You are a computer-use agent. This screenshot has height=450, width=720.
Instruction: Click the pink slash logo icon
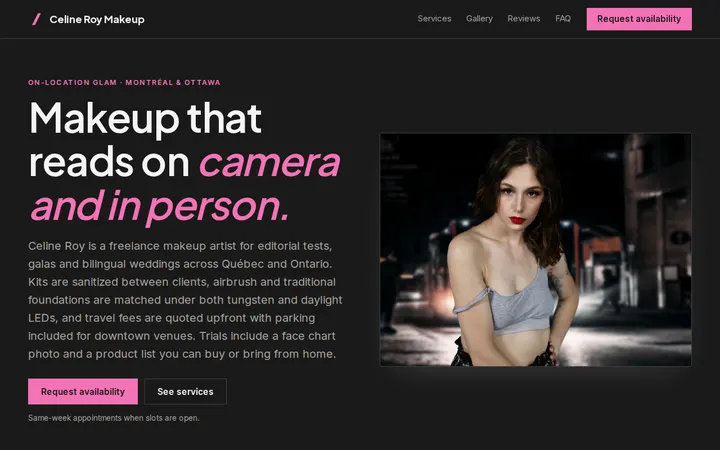click(x=36, y=19)
